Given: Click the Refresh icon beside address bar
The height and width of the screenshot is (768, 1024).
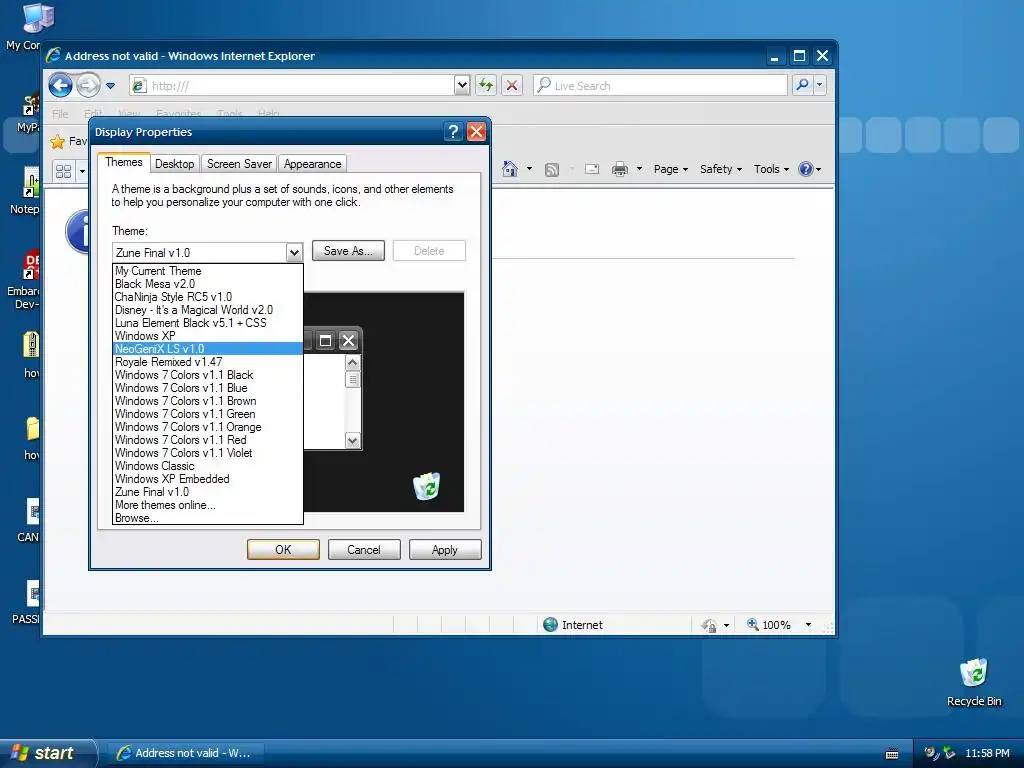Looking at the screenshot, I should [x=486, y=85].
